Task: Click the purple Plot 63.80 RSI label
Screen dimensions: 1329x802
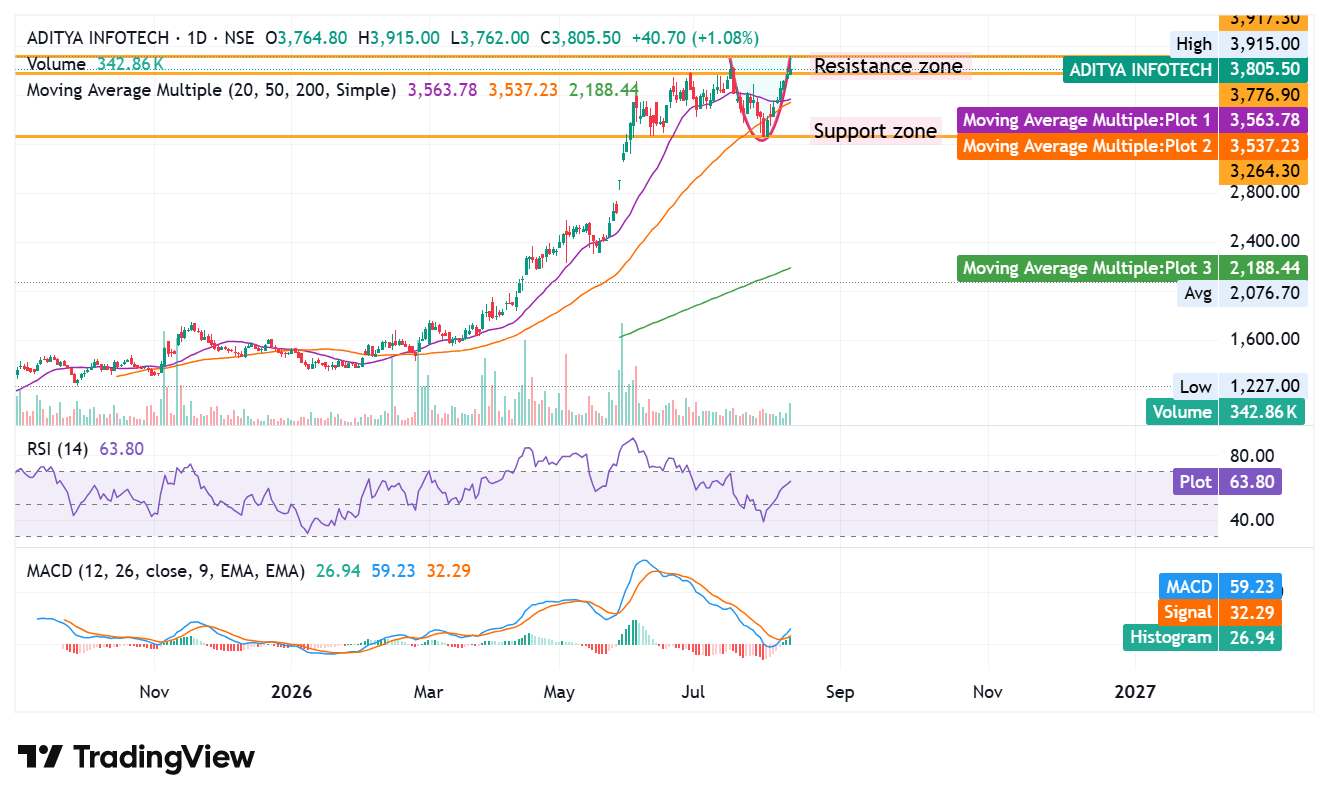Action: tap(1227, 482)
